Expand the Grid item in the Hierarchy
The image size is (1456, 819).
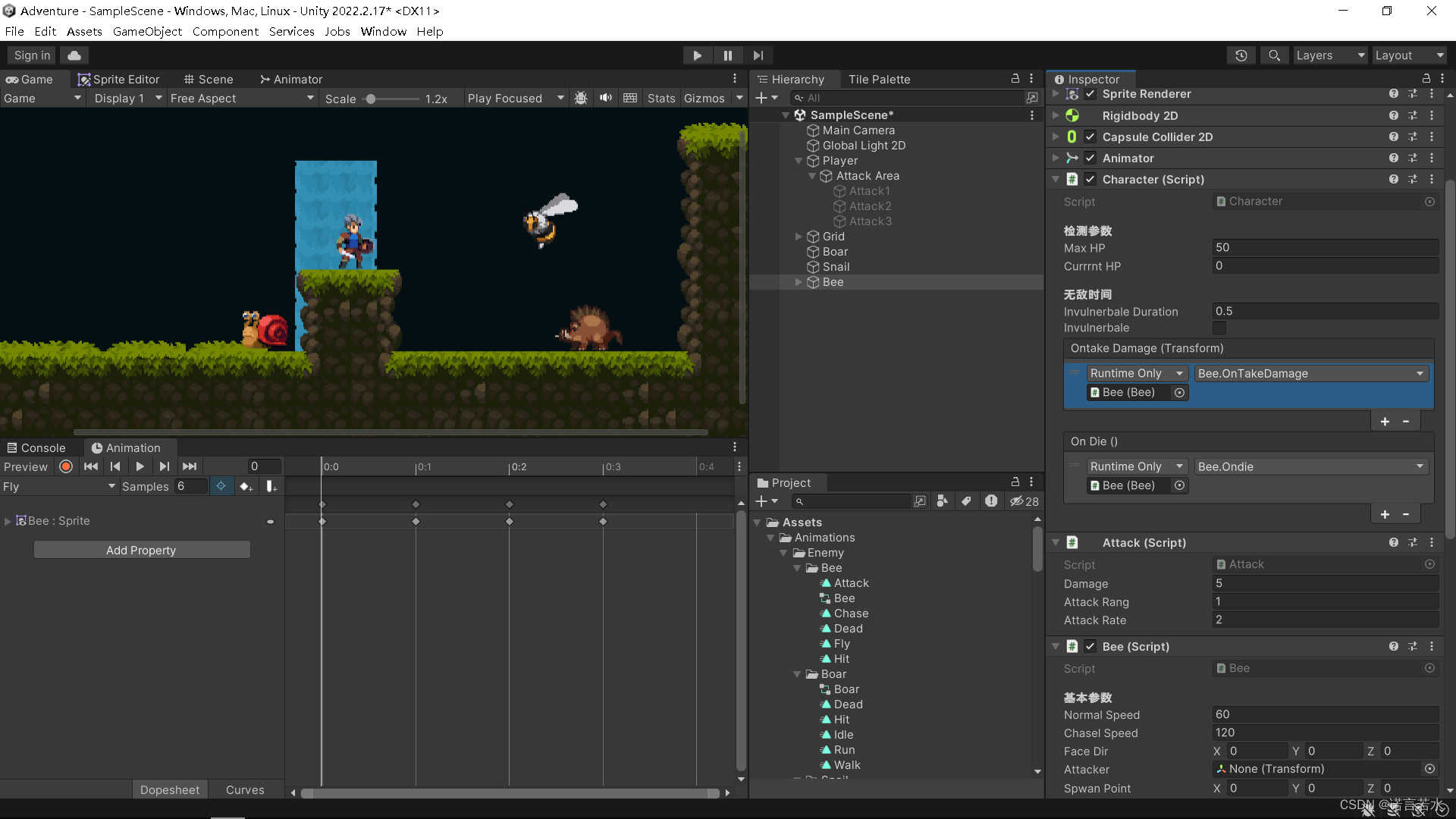799,236
